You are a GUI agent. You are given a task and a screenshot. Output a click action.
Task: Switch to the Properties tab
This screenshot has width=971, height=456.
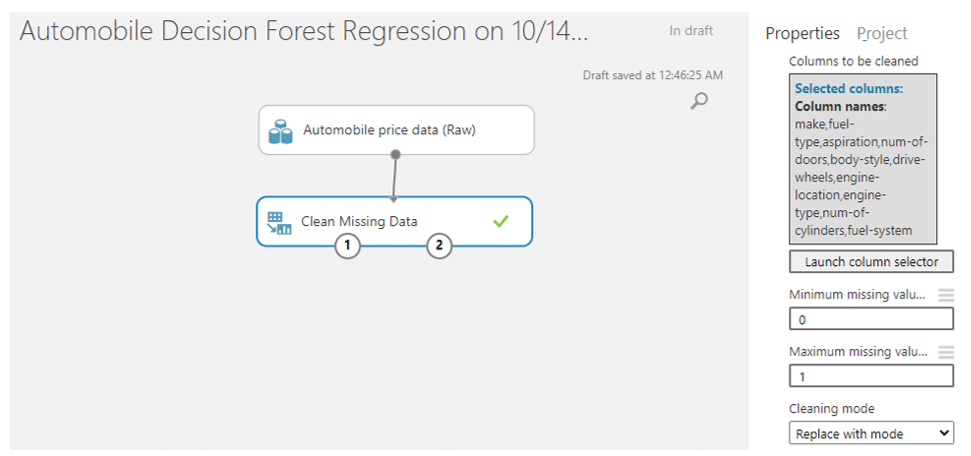[803, 33]
